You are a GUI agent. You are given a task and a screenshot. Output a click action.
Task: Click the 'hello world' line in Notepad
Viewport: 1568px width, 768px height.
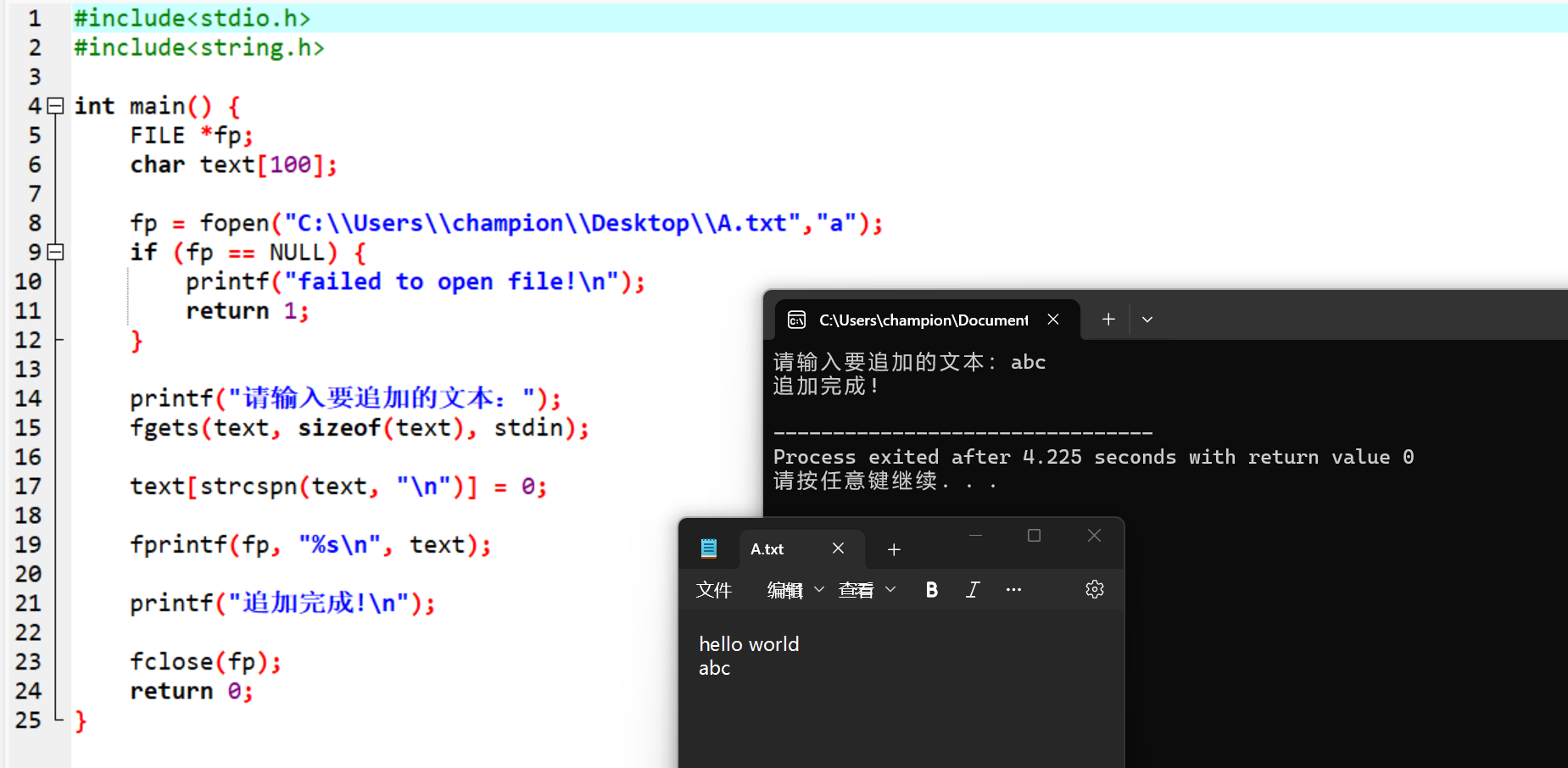749,644
